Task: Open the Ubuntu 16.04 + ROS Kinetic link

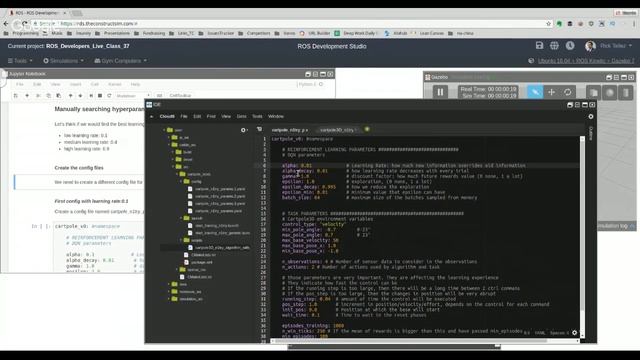Action: point(586,60)
